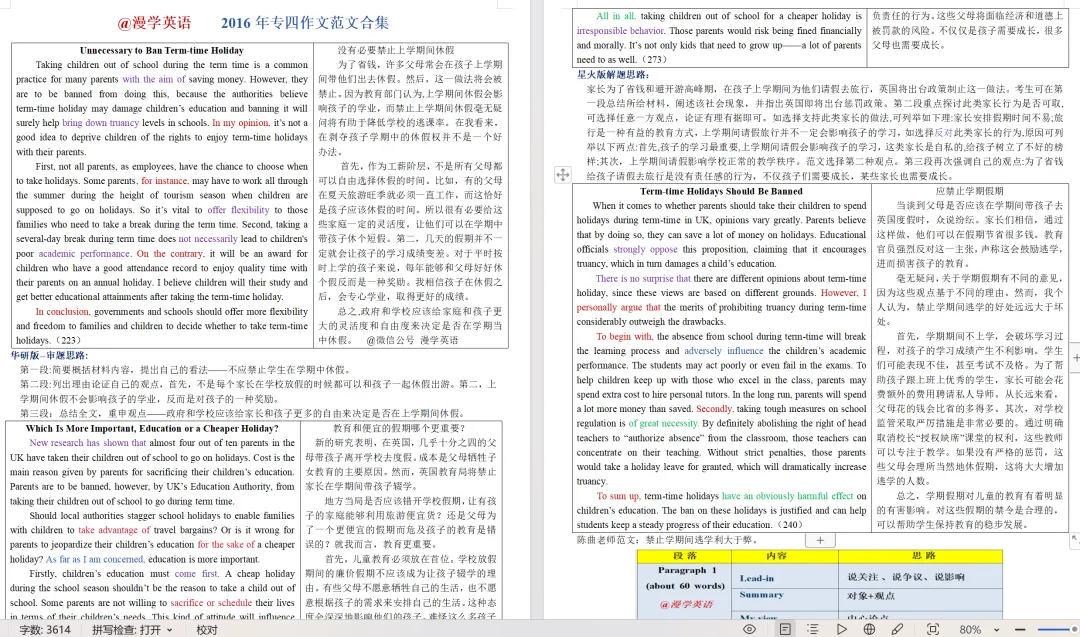Viewport: 1080px width, 637px height.
Task: Switch to web layout globe icon
Action: coord(869,629)
